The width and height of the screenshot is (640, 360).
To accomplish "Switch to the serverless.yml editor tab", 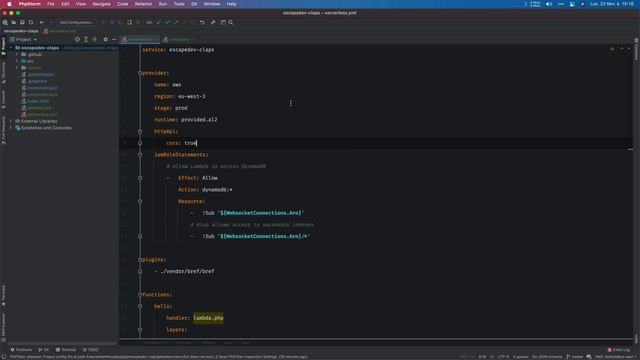I will point(140,40).
